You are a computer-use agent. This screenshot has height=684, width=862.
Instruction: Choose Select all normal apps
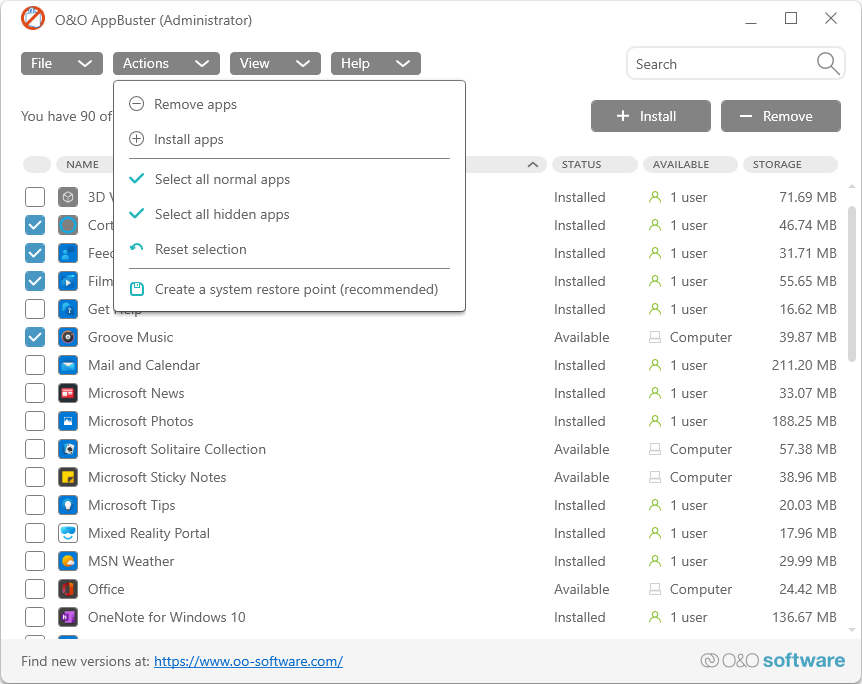pos(289,179)
